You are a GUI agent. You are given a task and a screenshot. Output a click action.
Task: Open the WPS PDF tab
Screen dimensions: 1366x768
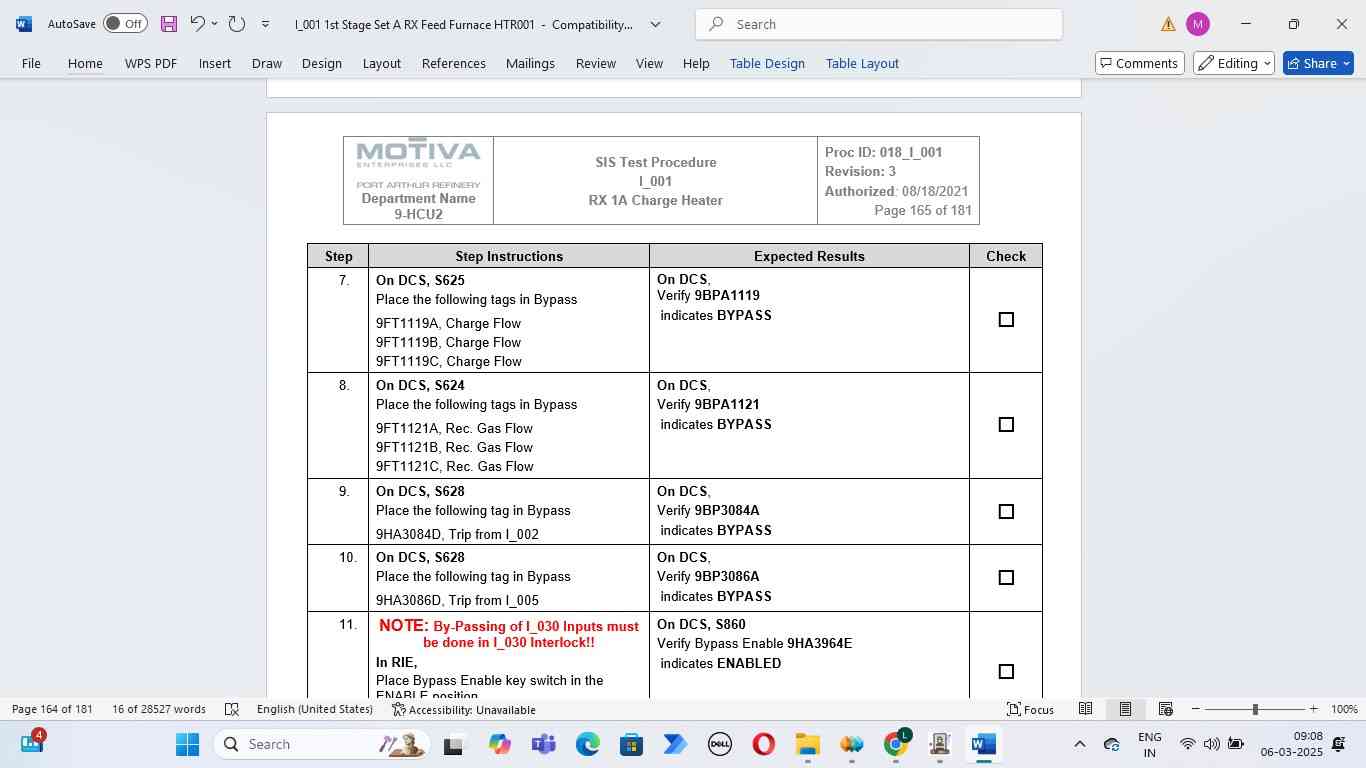point(151,63)
